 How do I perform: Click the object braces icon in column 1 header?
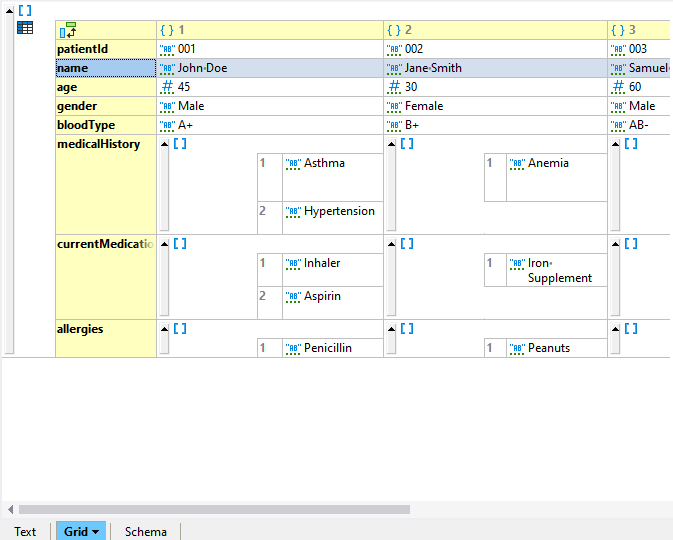[x=167, y=31]
